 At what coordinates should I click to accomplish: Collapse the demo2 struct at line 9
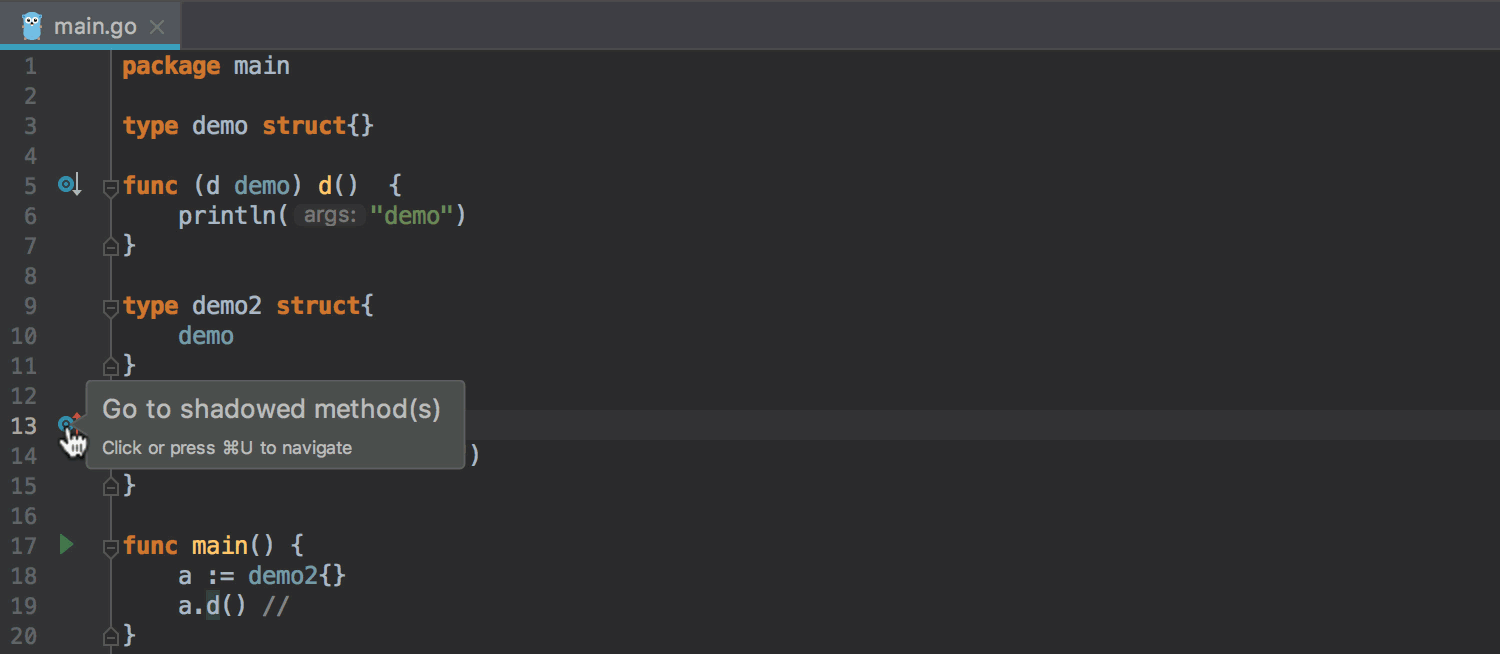click(x=111, y=307)
